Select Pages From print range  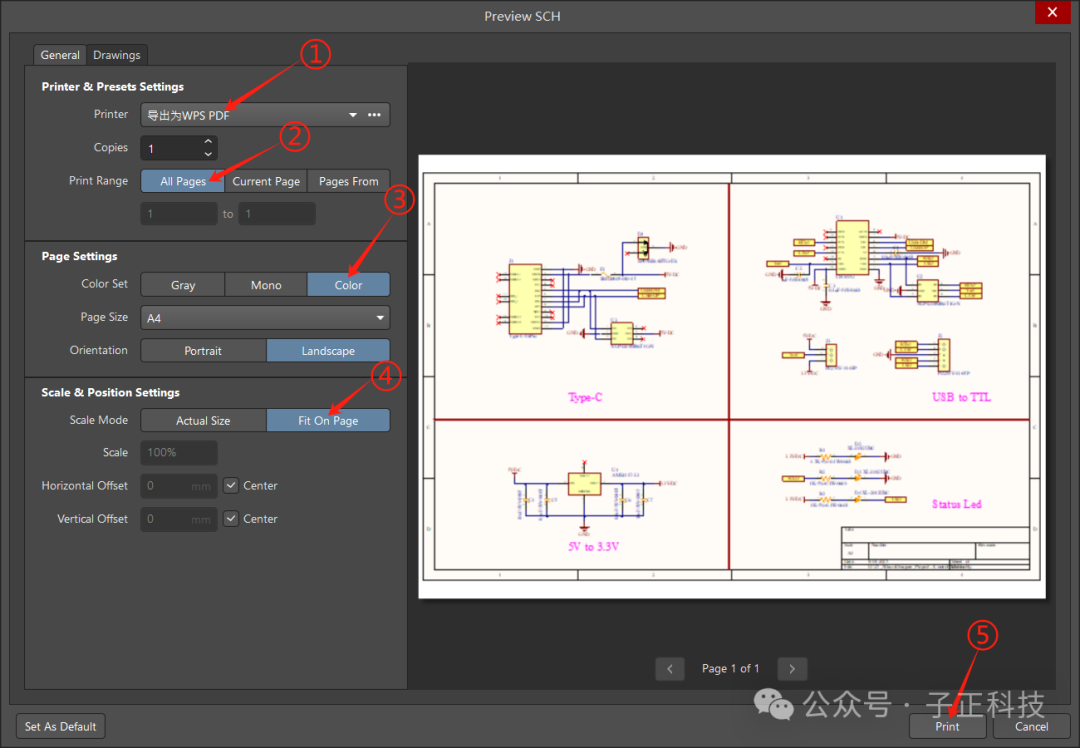coord(349,181)
